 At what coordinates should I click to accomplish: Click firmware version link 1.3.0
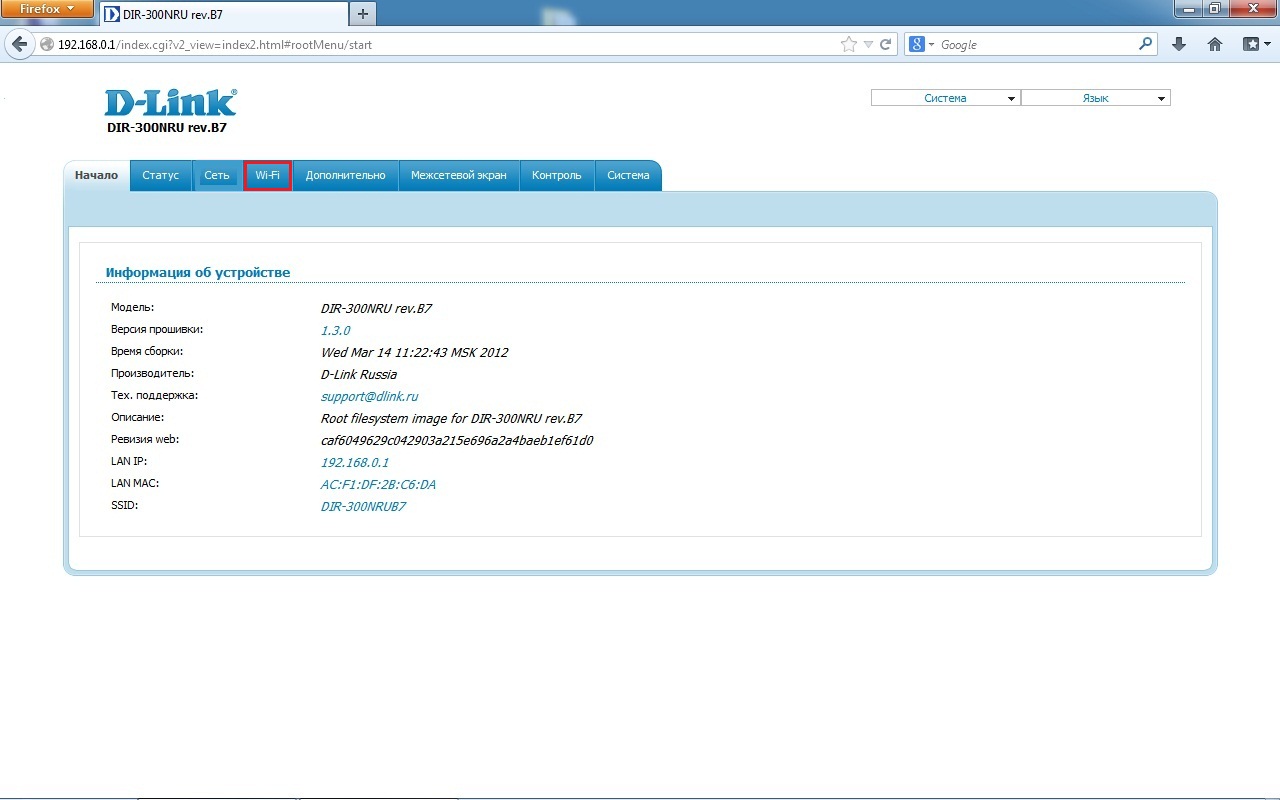pyautogui.click(x=335, y=330)
